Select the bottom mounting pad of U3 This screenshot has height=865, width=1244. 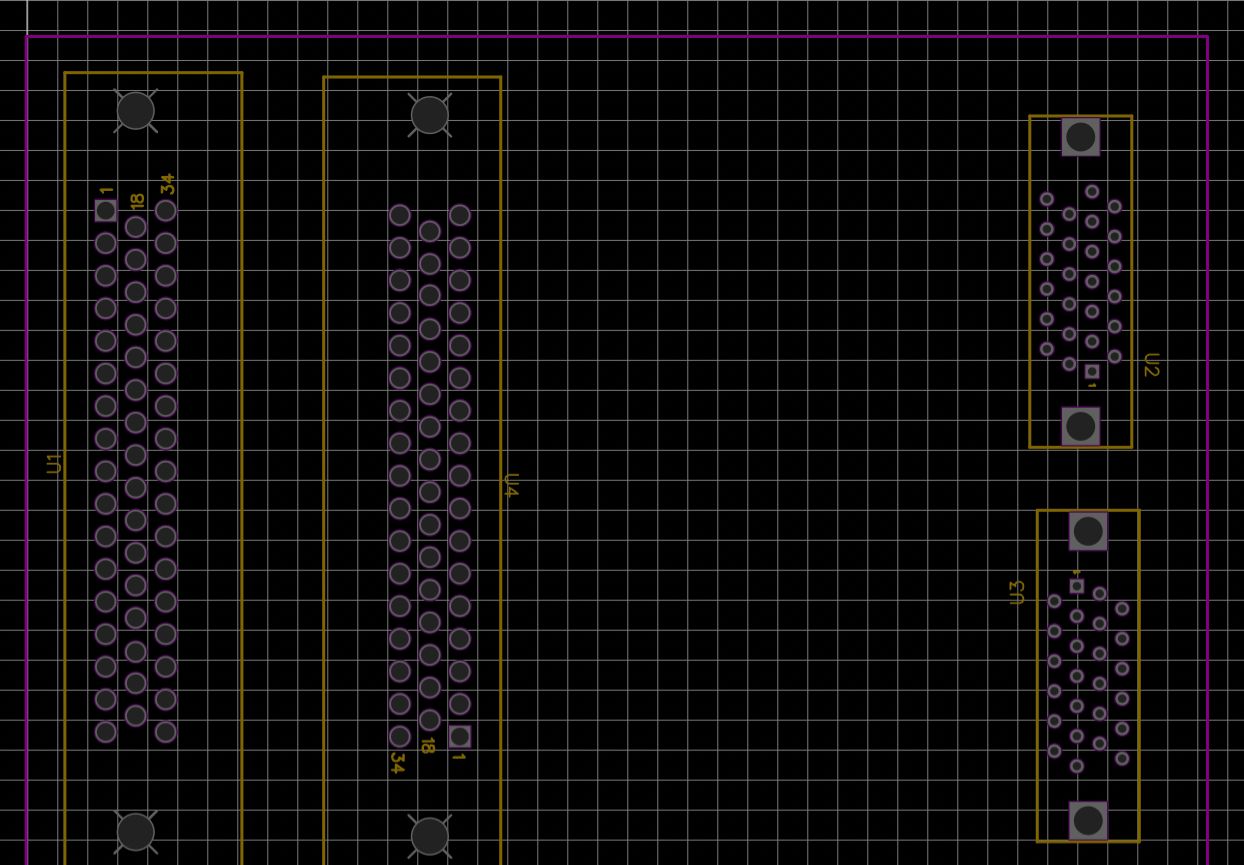[1088, 822]
